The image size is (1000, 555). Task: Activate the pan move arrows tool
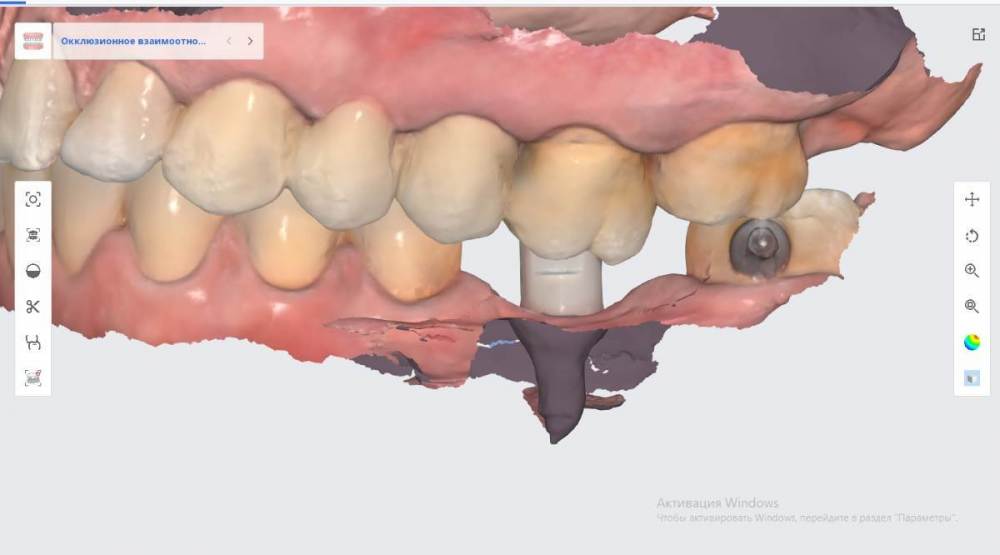(972, 200)
